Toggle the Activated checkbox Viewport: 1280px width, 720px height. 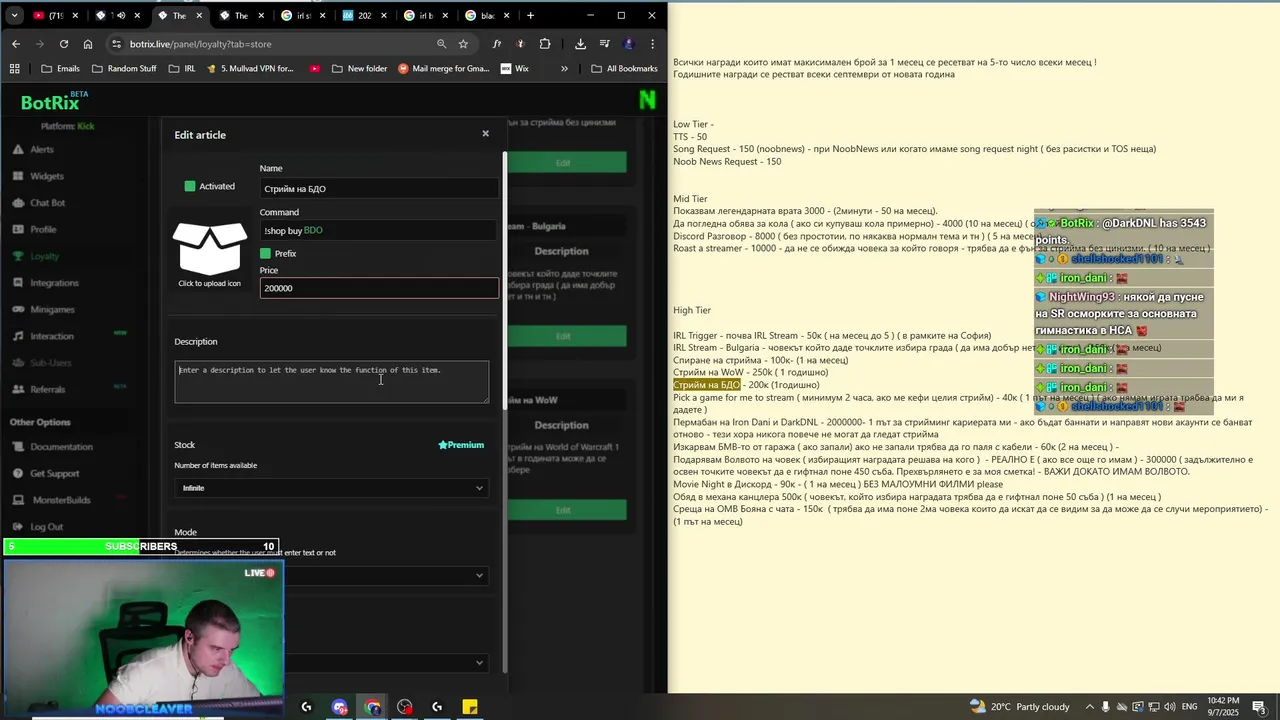[190, 186]
